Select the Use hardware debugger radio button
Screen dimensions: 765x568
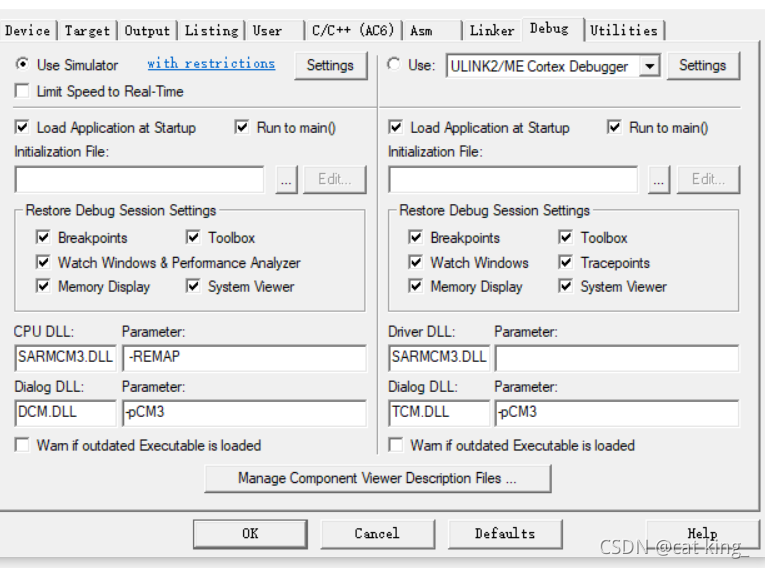point(394,64)
